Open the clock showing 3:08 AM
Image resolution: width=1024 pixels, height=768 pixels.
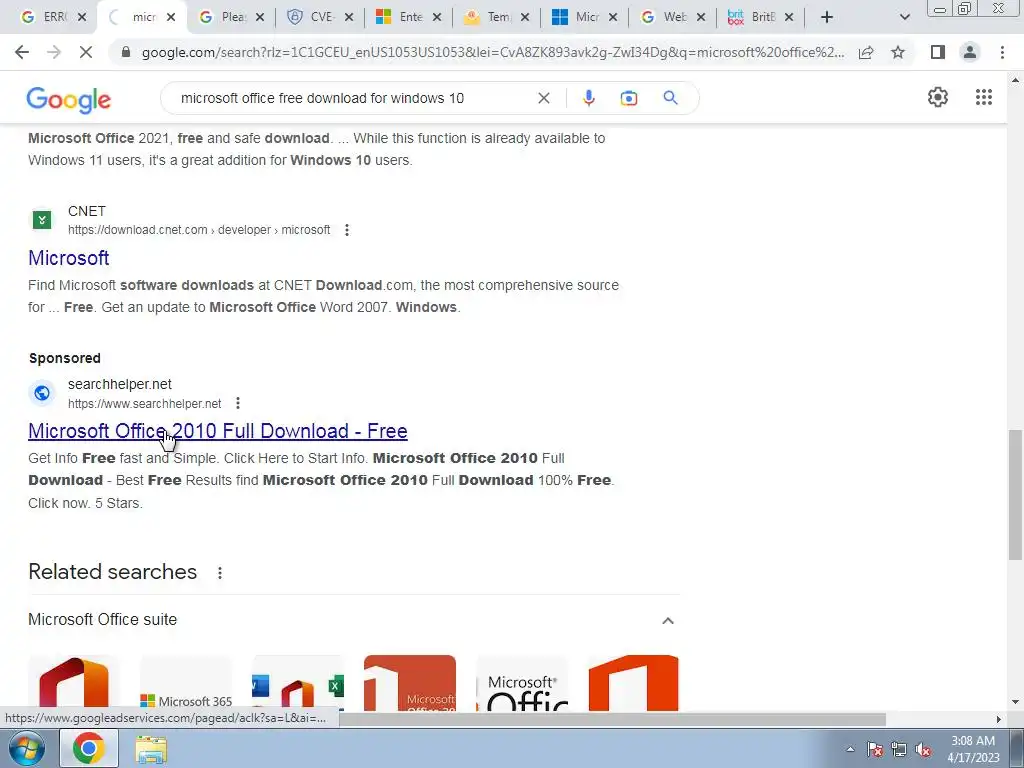coord(973,749)
